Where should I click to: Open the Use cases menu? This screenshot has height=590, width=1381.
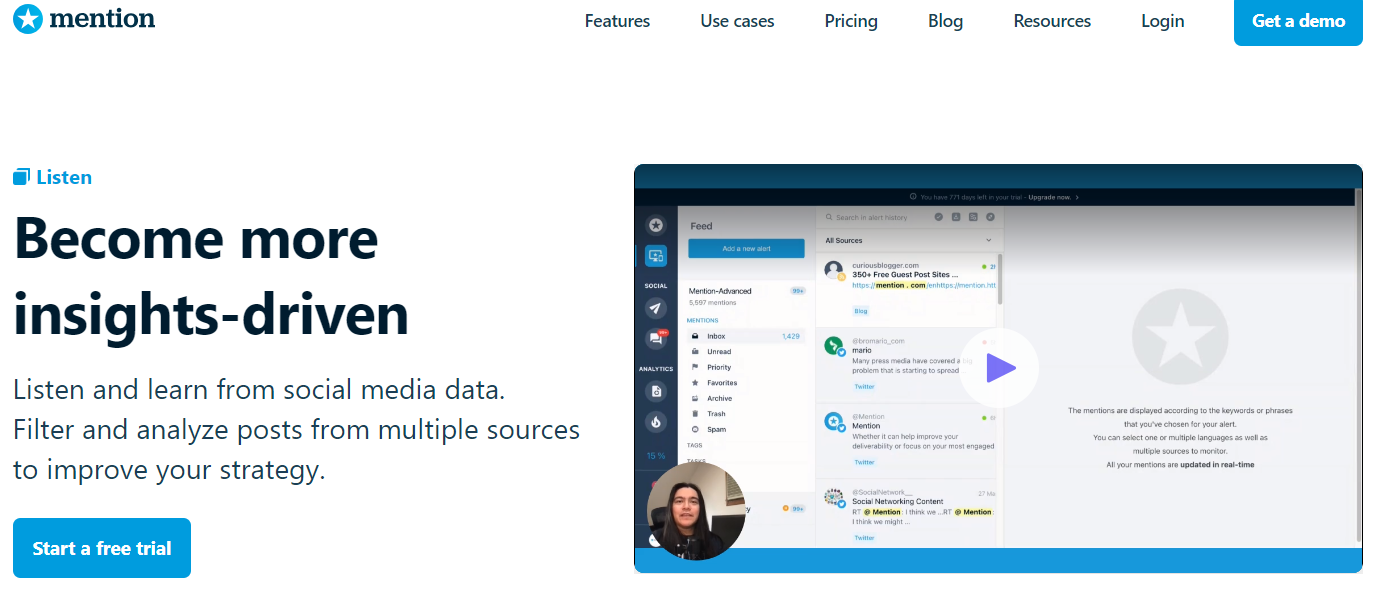click(x=737, y=21)
